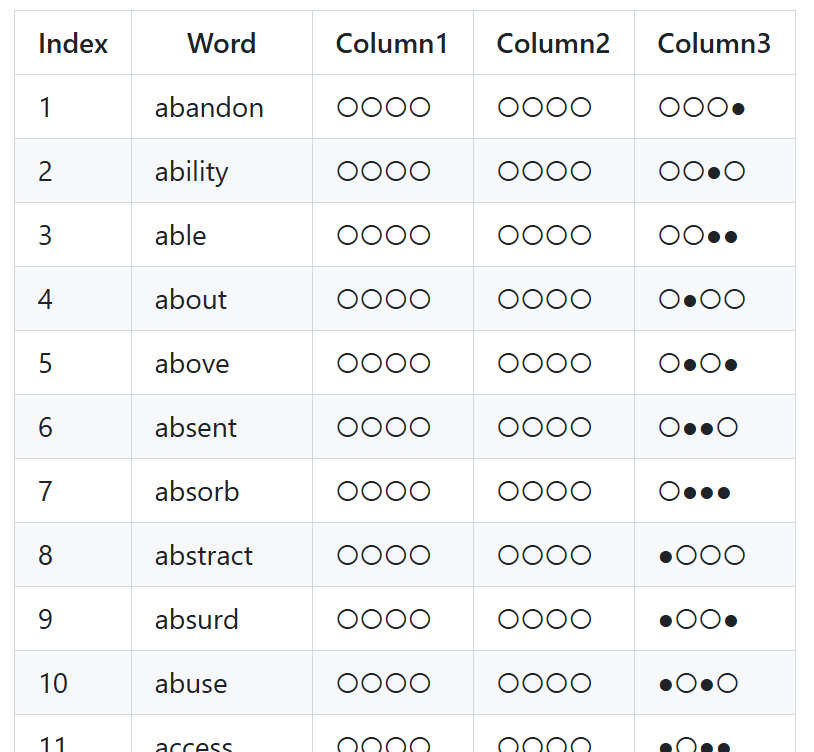The image size is (814, 752).
Task: Click index number 10 in the table
Action: pyautogui.click(x=53, y=684)
